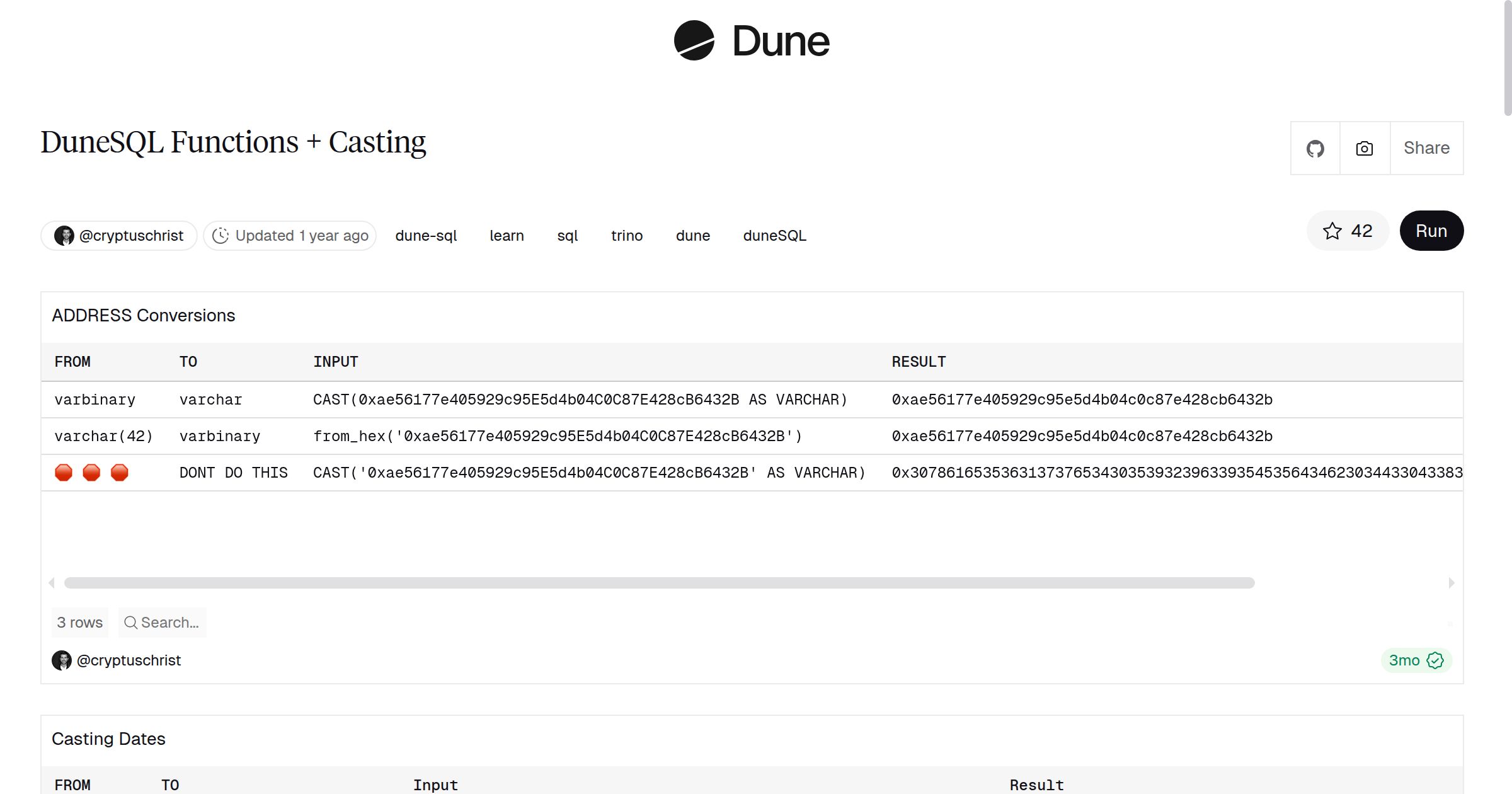Screen dimensions: 1512x794
Task: Click the Run button
Action: [x=1431, y=231]
